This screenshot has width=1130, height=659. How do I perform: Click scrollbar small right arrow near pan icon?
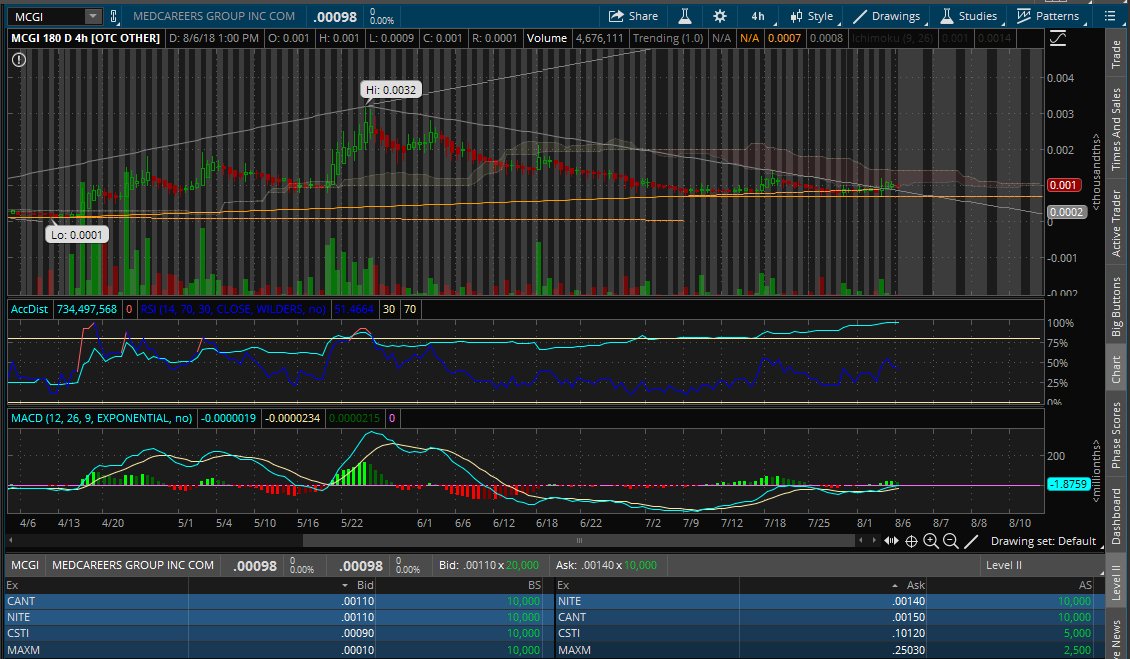pos(874,540)
